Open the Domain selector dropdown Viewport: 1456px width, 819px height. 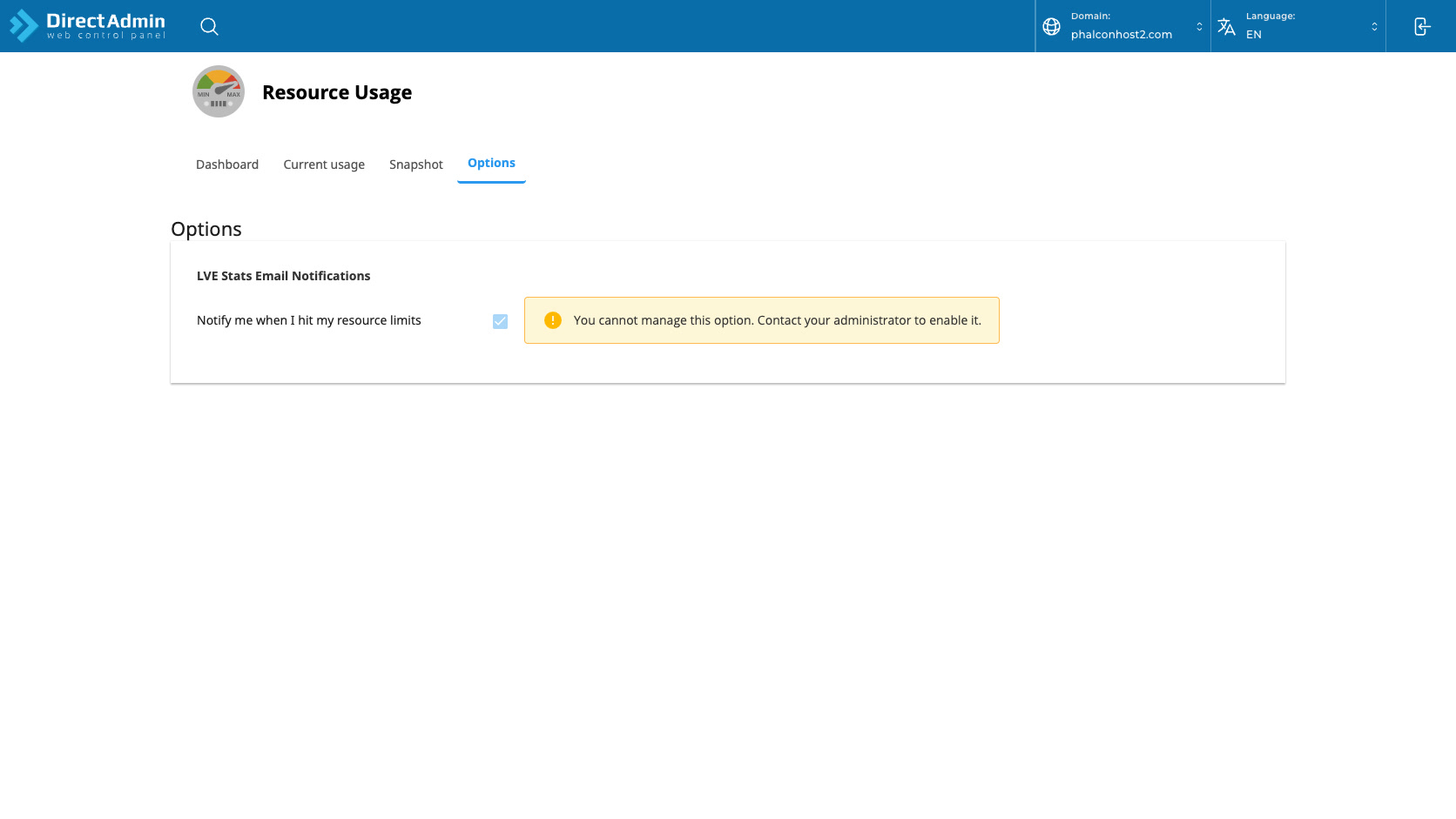point(1122,26)
